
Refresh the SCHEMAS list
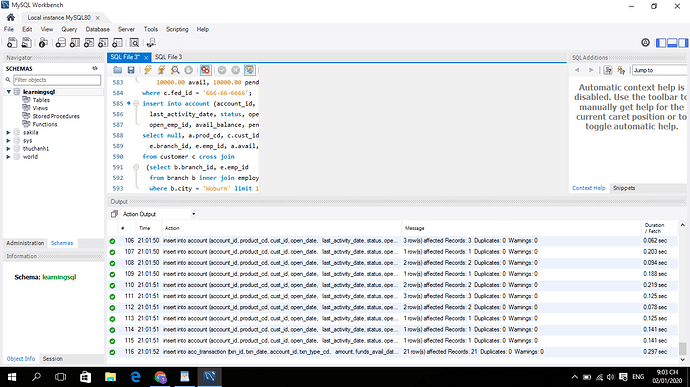95,68
